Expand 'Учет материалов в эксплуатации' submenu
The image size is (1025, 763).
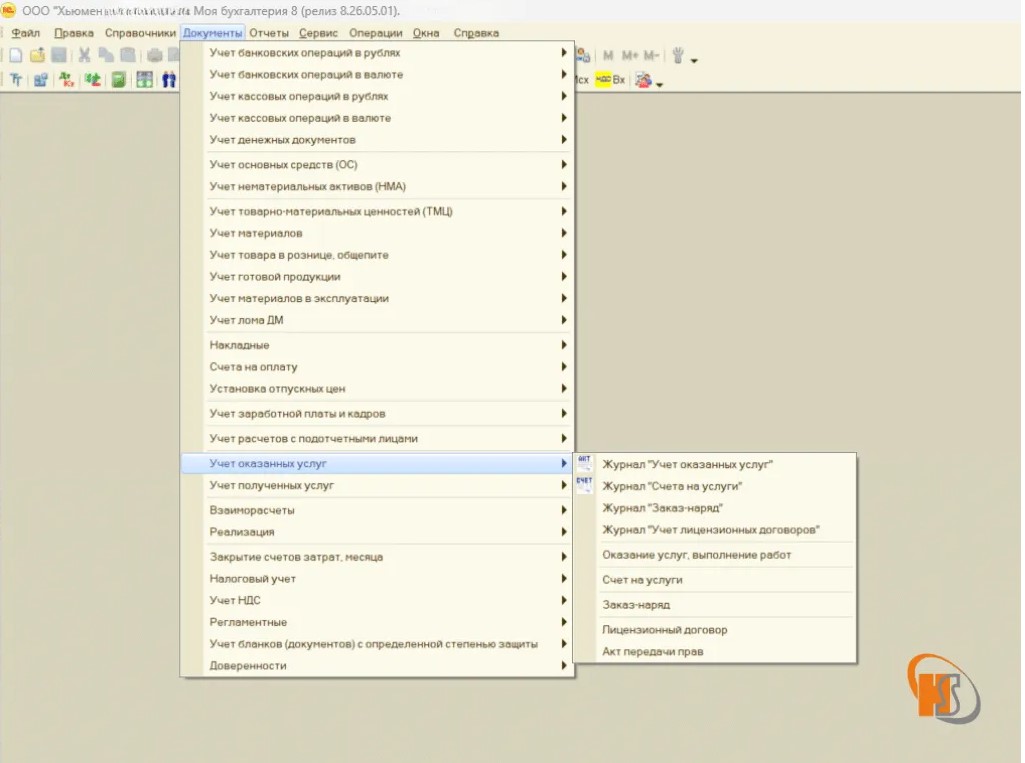pyautogui.click(x=377, y=298)
